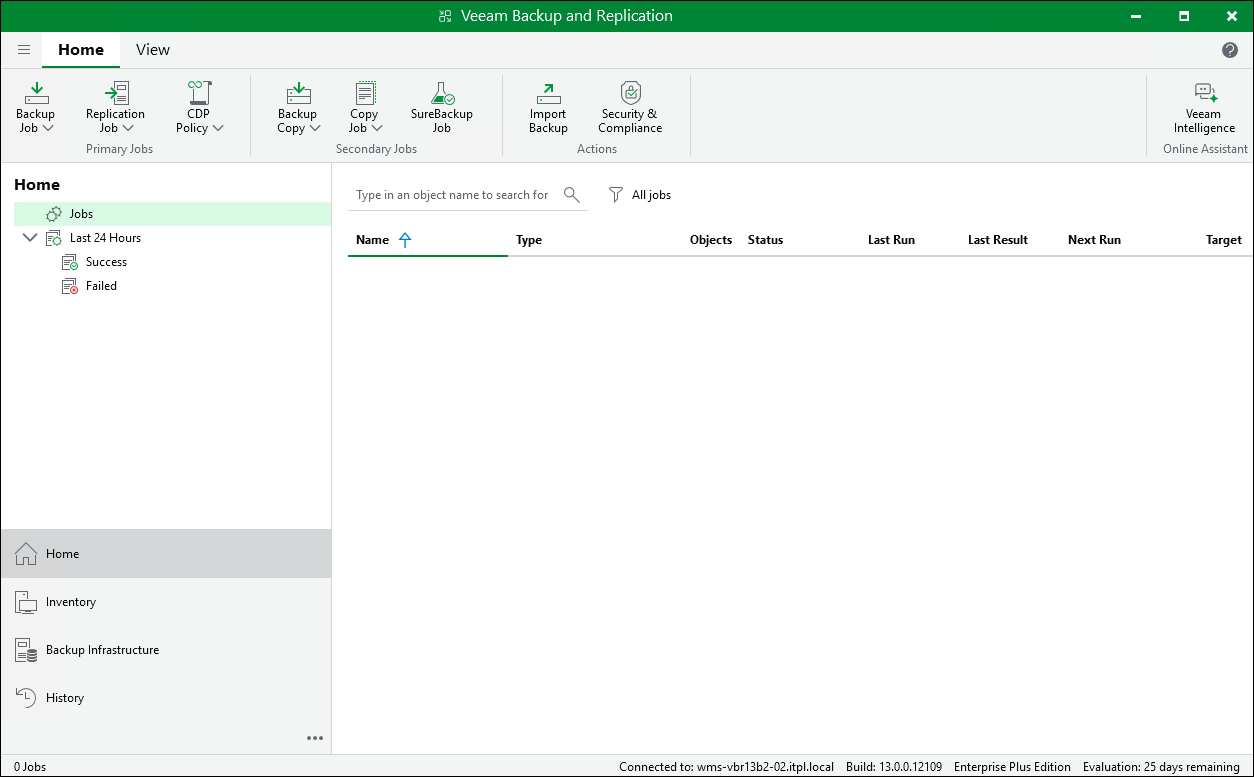Open the Backup Infrastructure view
Image resolution: width=1254 pixels, height=777 pixels.
[x=166, y=650]
